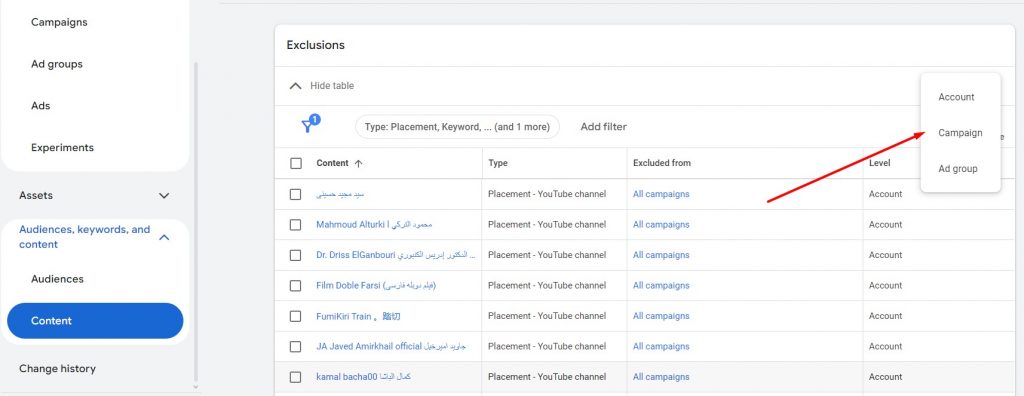Open the Type filter chip
The image size is (1024, 396).
coord(457,127)
